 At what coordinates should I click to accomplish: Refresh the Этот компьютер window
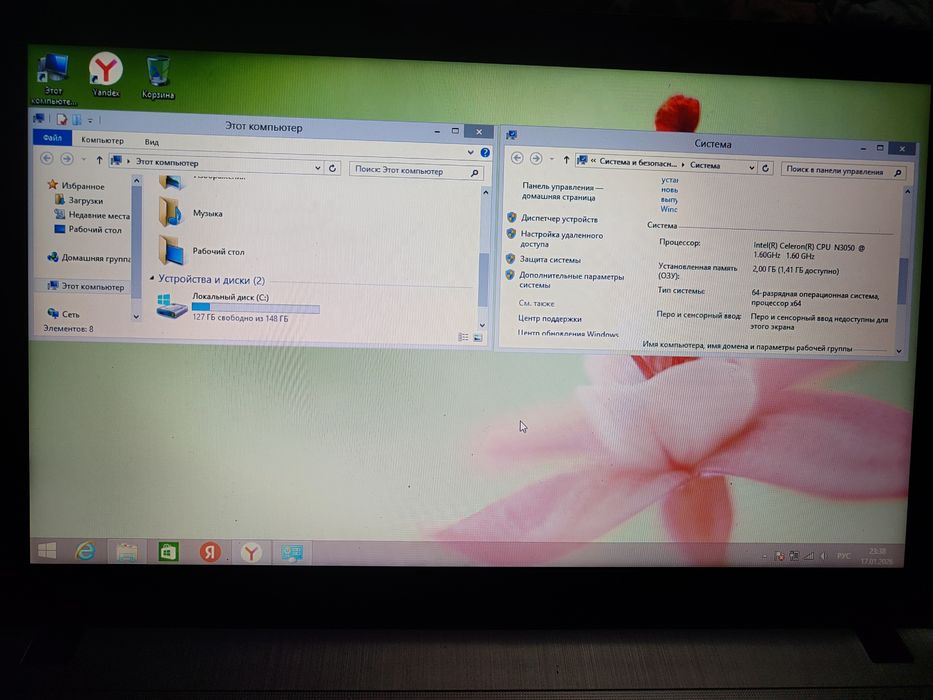coord(333,168)
